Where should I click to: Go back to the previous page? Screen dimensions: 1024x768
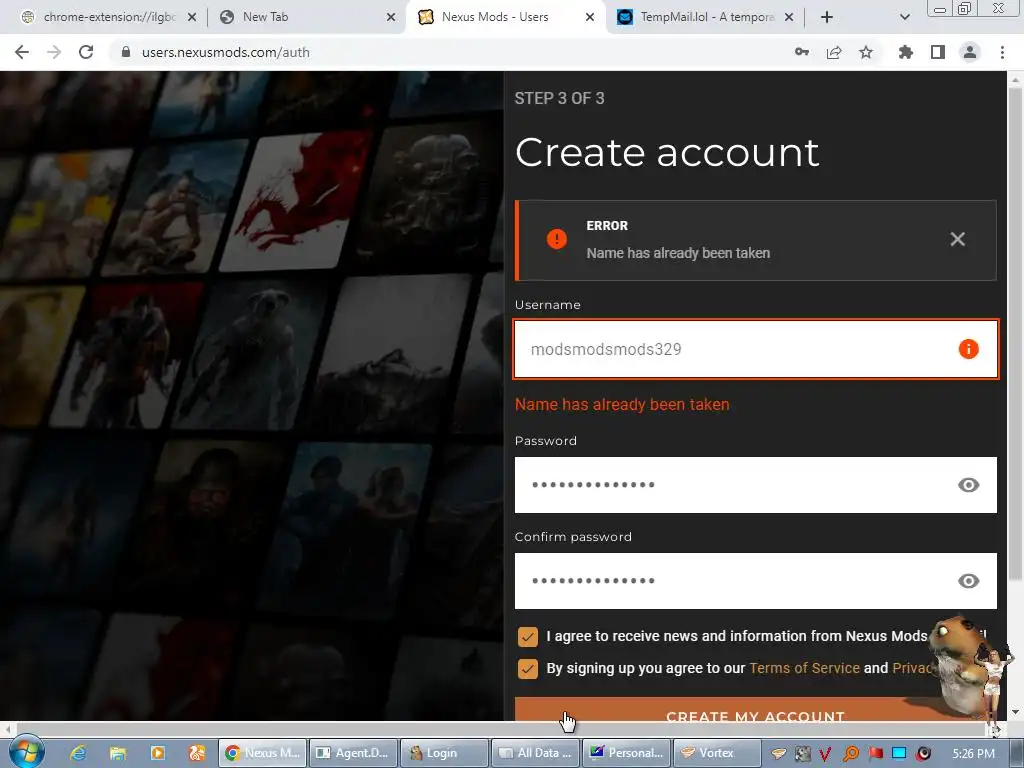pyautogui.click(x=22, y=52)
